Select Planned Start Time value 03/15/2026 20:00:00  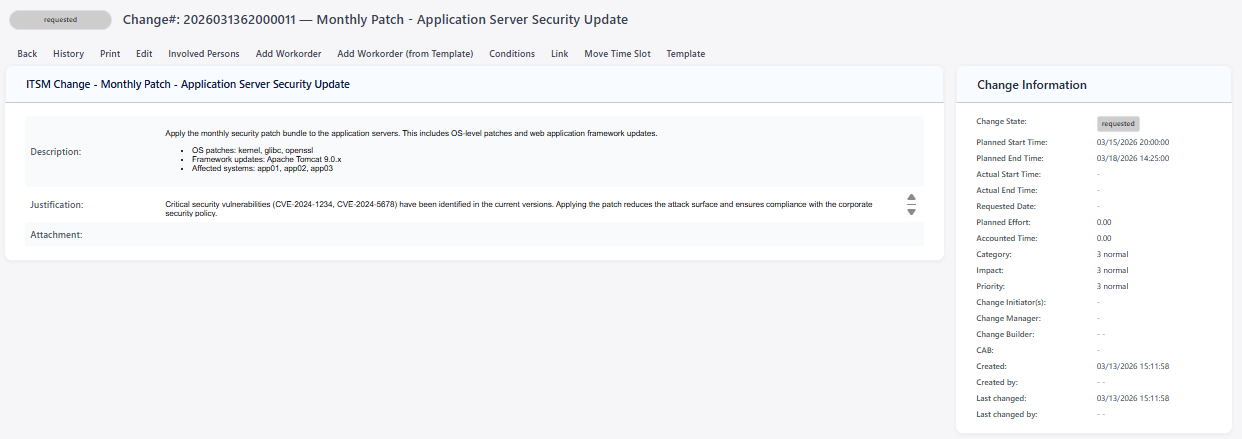[x=1133, y=142]
